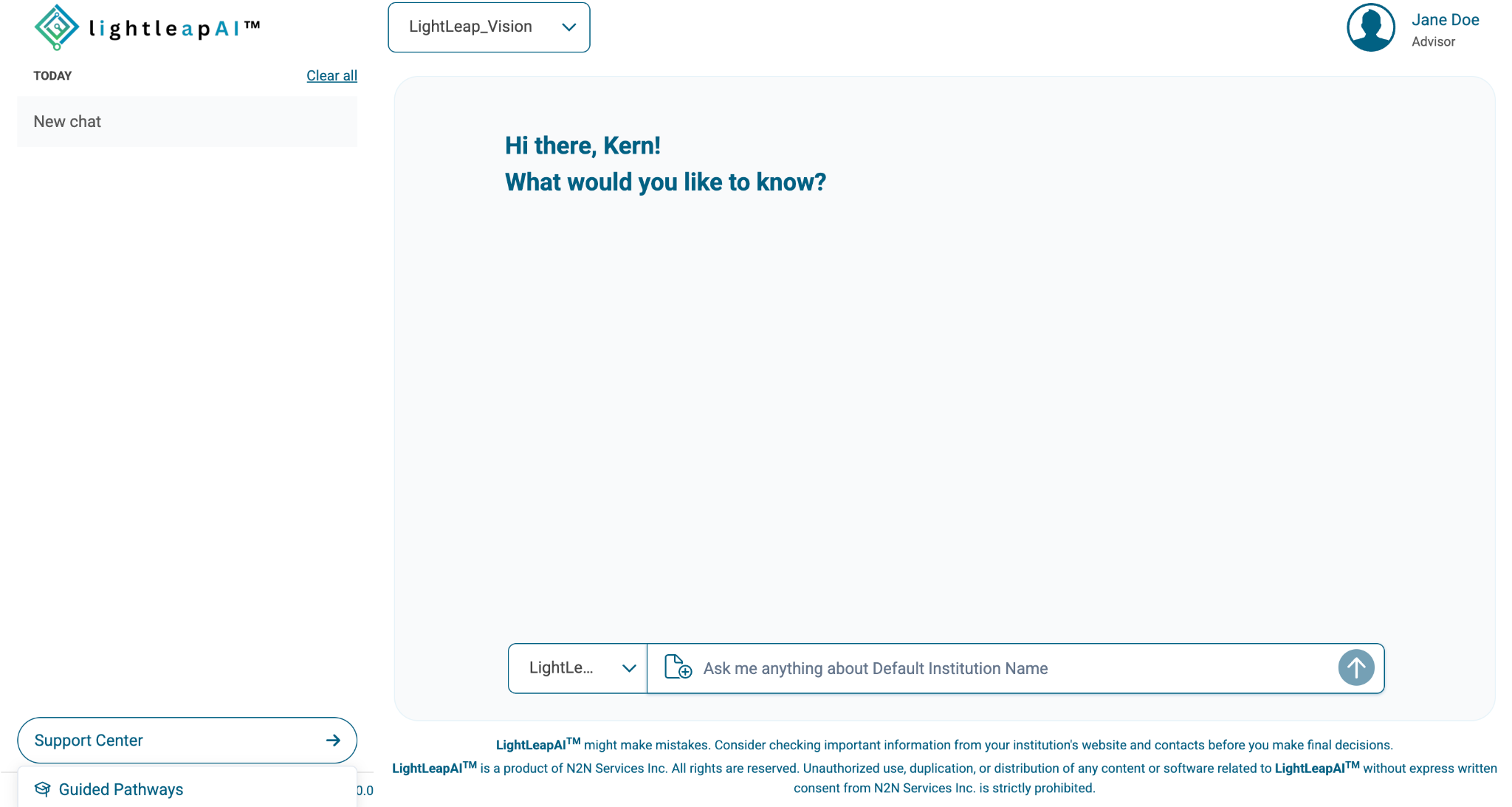This screenshot has width=1512, height=807.
Task: Click the Jane Doe profile avatar
Action: (x=1370, y=28)
